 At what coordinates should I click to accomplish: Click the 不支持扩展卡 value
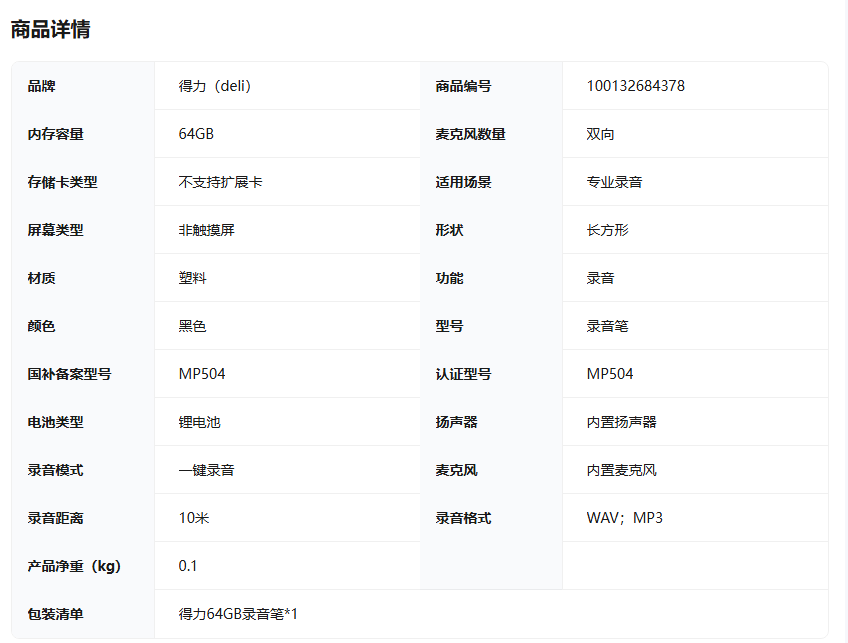coord(221,182)
